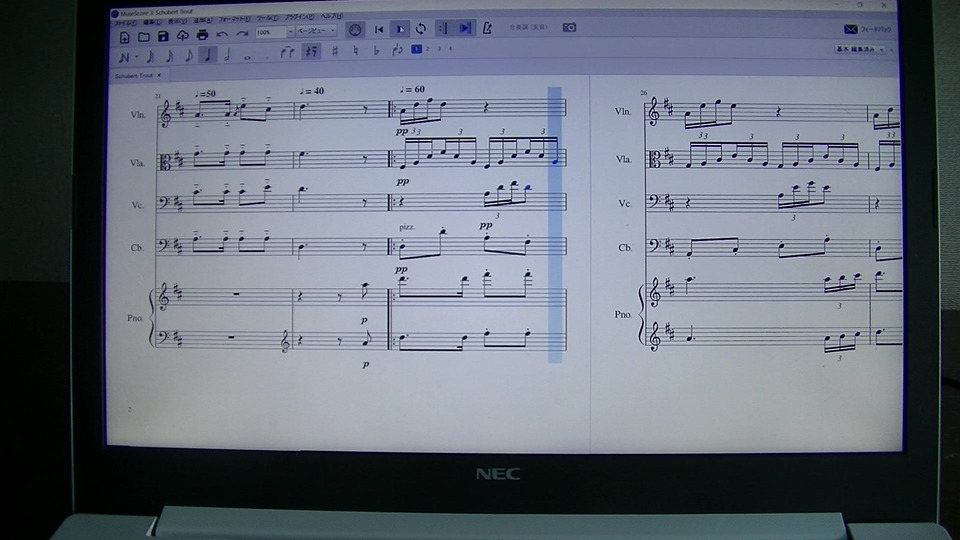Undo the last action
The image size is (960, 540).
(x=222, y=34)
